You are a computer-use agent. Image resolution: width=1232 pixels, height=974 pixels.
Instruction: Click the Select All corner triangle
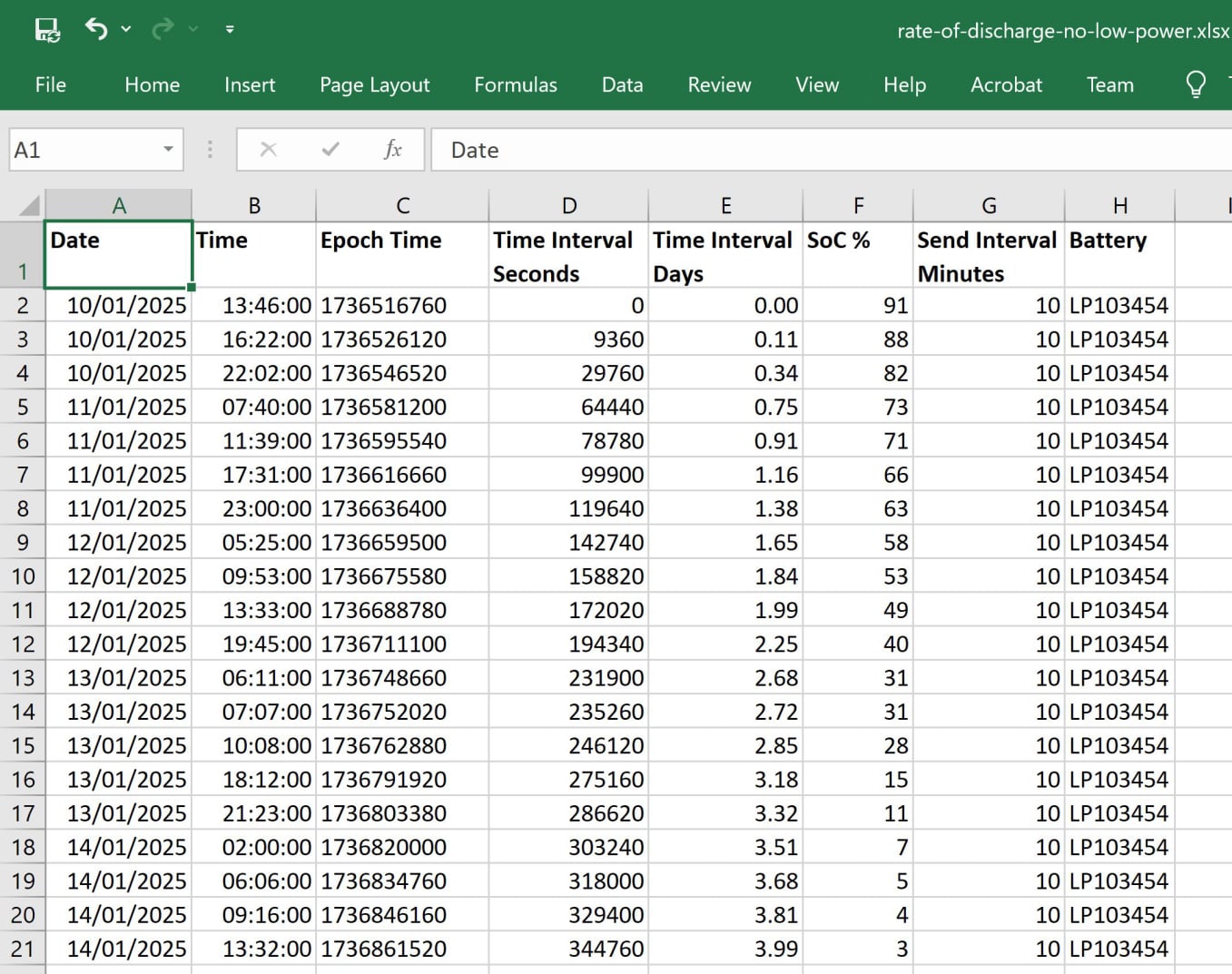pyautogui.click(x=29, y=205)
